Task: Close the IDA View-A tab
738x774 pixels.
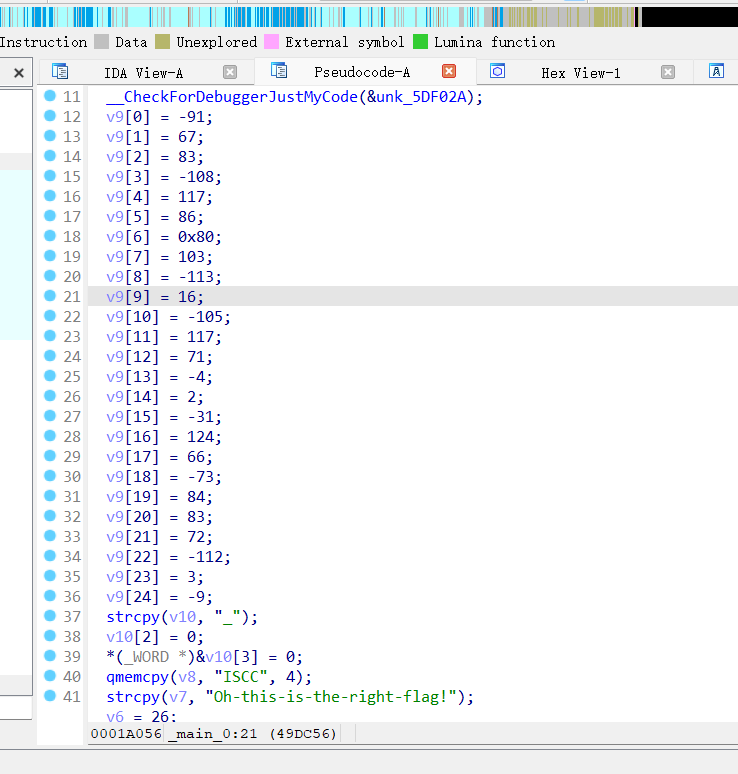Action: pyautogui.click(x=230, y=73)
